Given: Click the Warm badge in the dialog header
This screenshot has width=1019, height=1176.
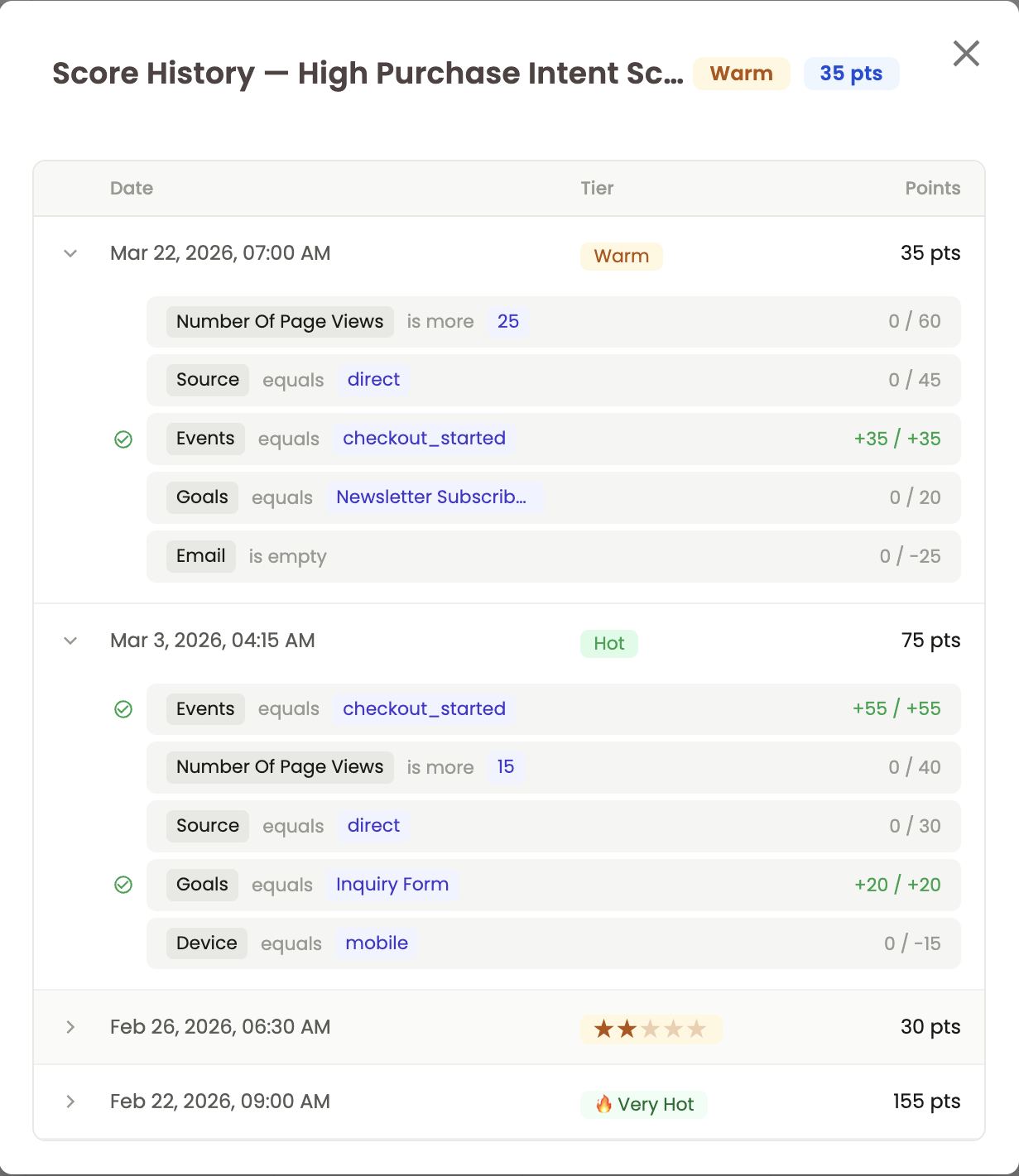Looking at the screenshot, I should click(x=741, y=74).
